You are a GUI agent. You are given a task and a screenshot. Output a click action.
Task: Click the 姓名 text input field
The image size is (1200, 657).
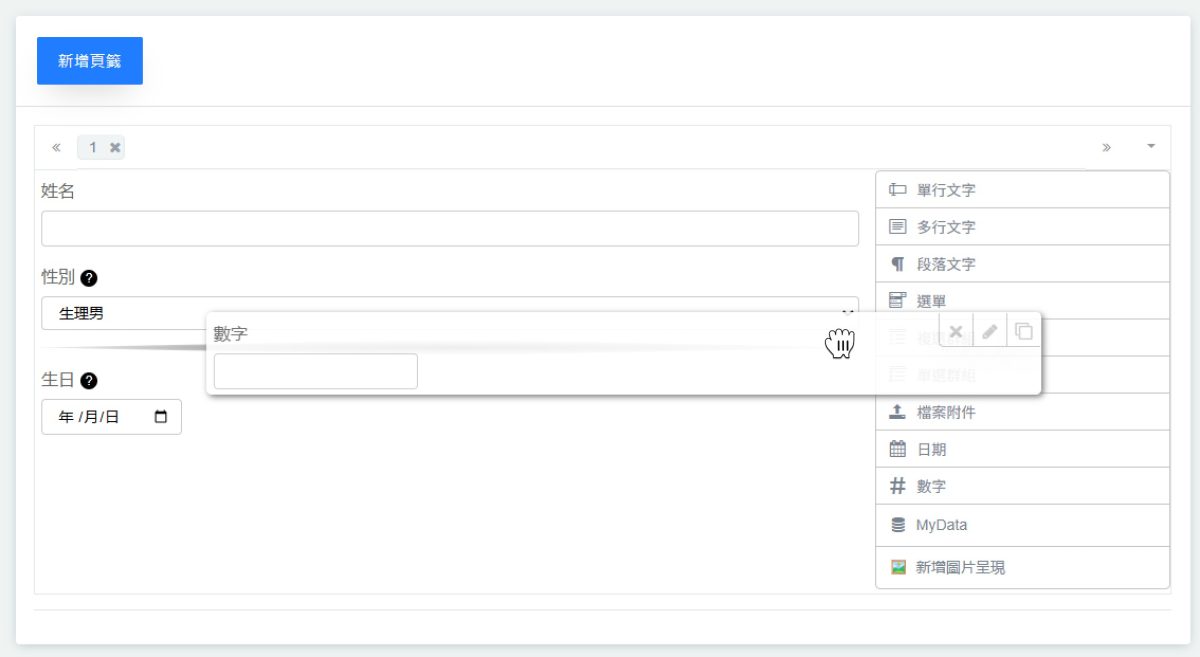click(450, 228)
